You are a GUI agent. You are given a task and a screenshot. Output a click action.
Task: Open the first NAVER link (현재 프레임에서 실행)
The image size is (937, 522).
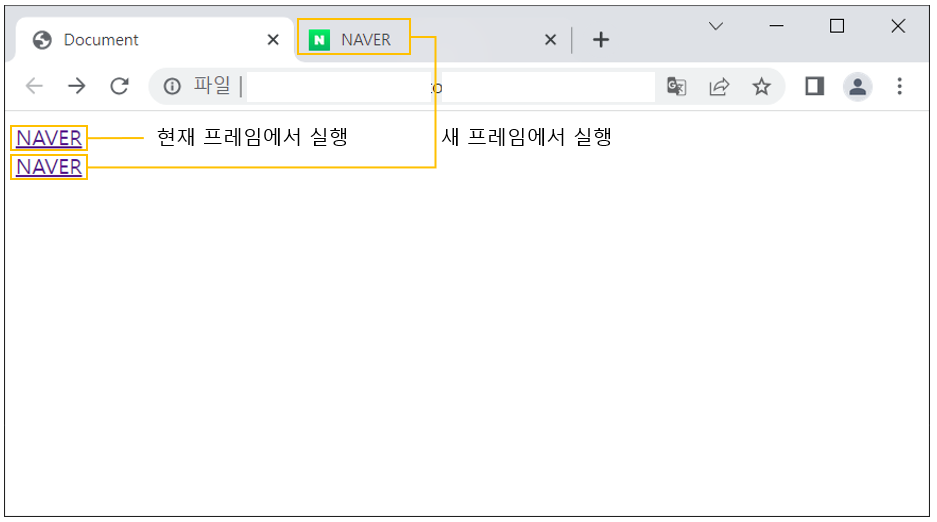[x=49, y=138]
